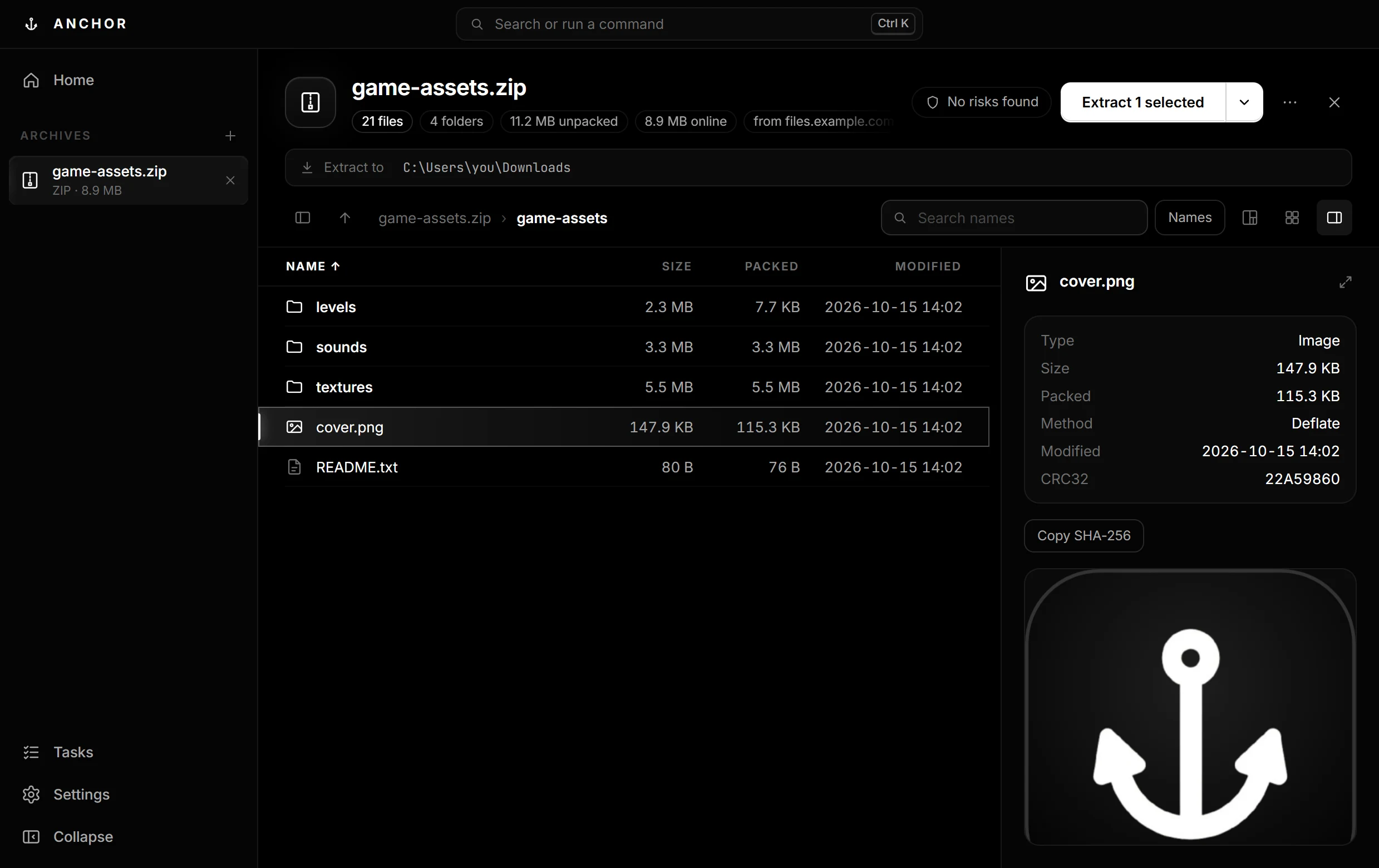The image size is (1379, 868).
Task: Close game-assets.zip in the sidebar list
Action: tap(230, 180)
